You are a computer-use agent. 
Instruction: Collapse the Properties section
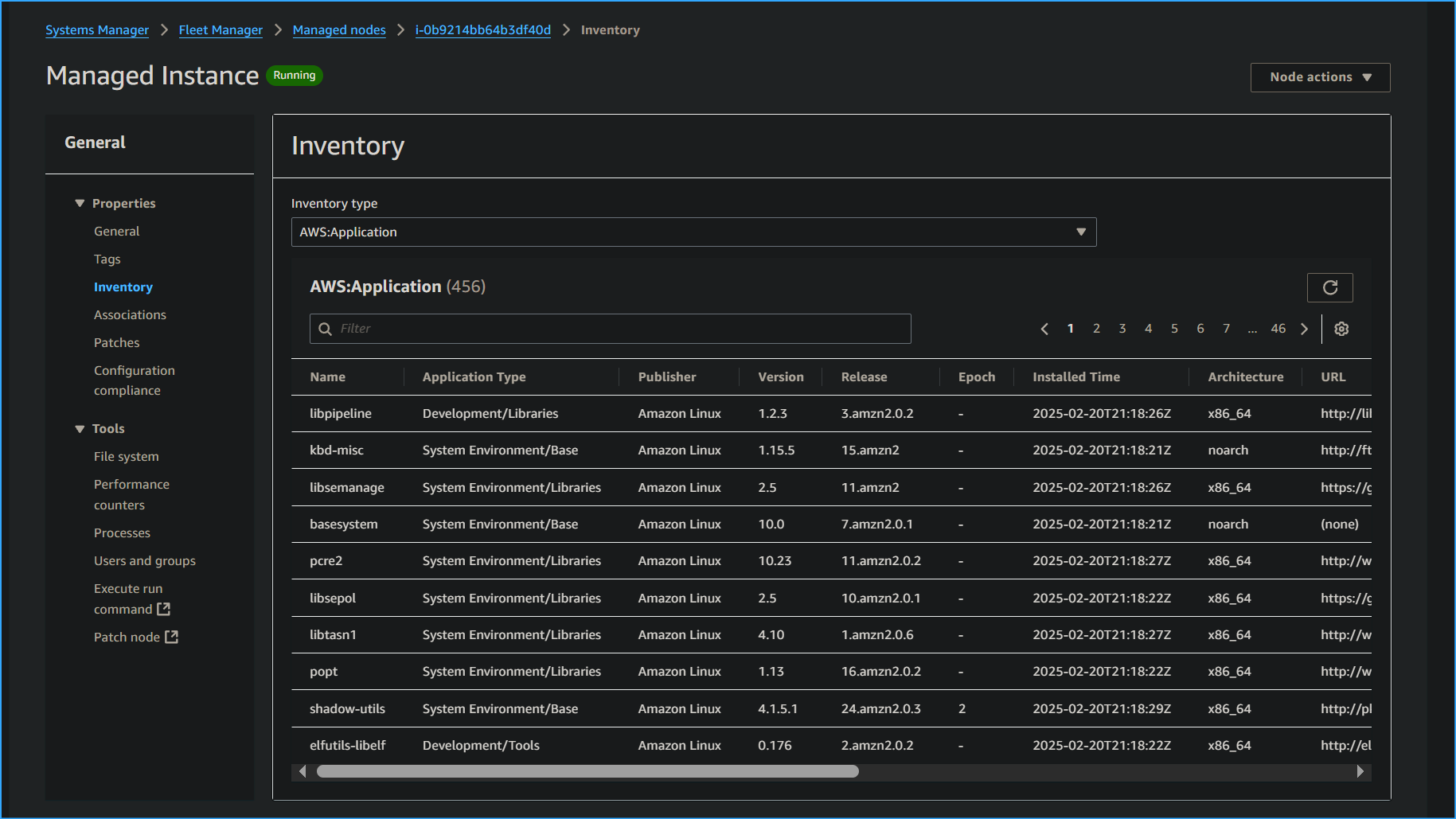[80, 203]
